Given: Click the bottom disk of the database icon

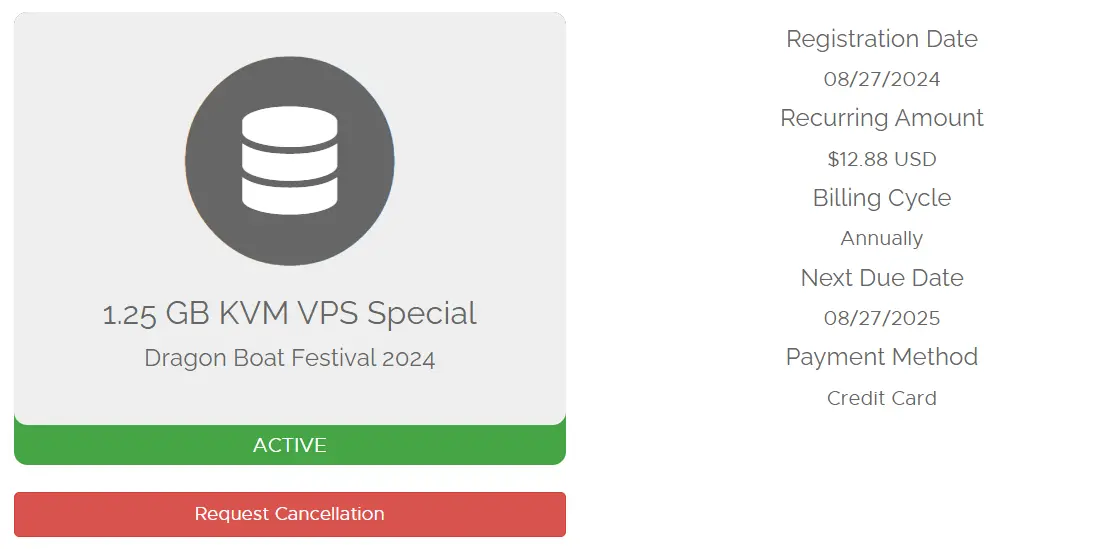Looking at the screenshot, I should (289, 195).
